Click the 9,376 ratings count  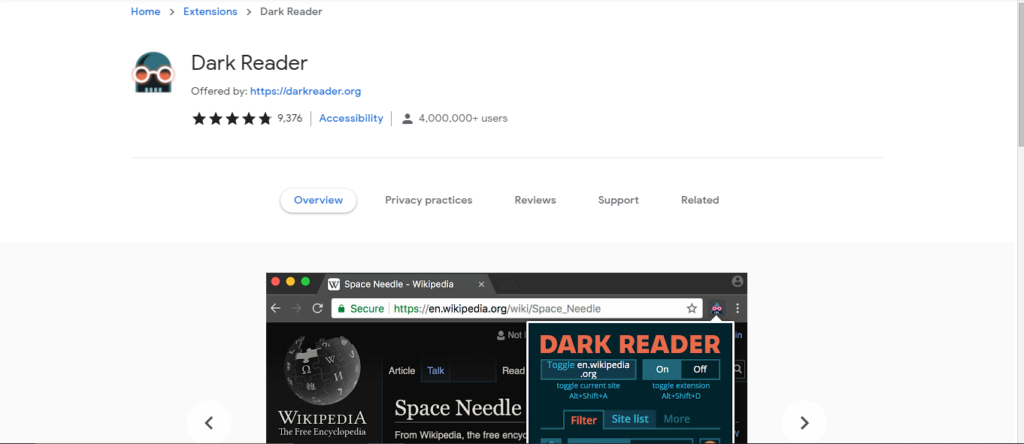click(289, 118)
